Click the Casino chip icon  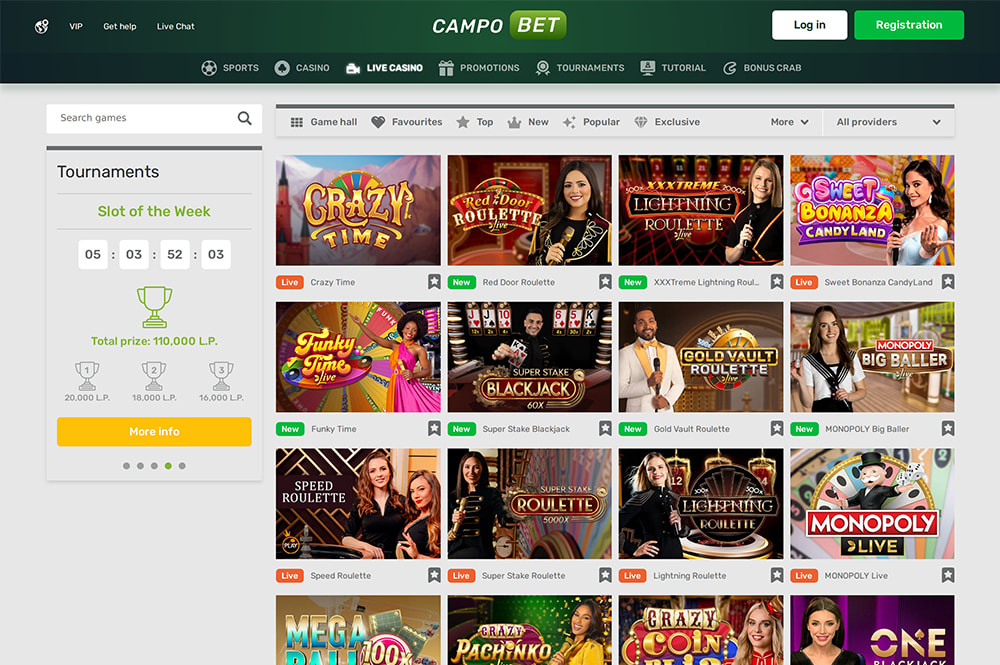click(x=282, y=68)
